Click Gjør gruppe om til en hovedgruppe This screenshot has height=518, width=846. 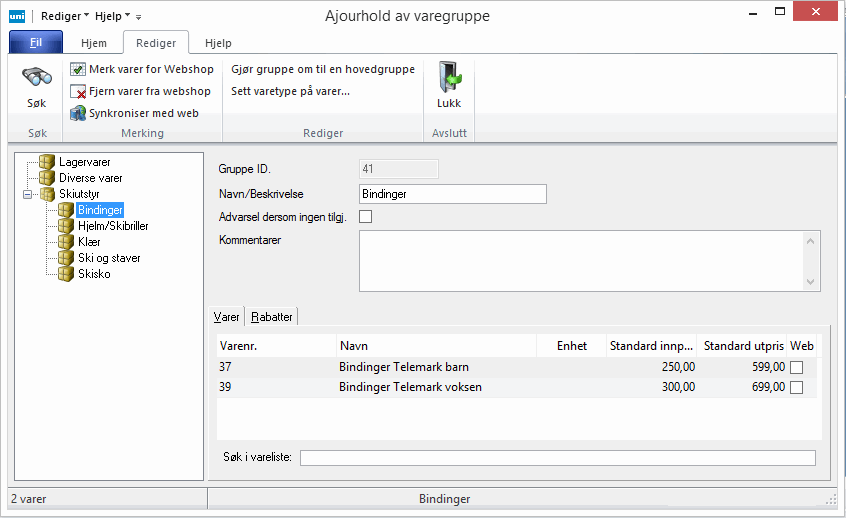point(322,69)
